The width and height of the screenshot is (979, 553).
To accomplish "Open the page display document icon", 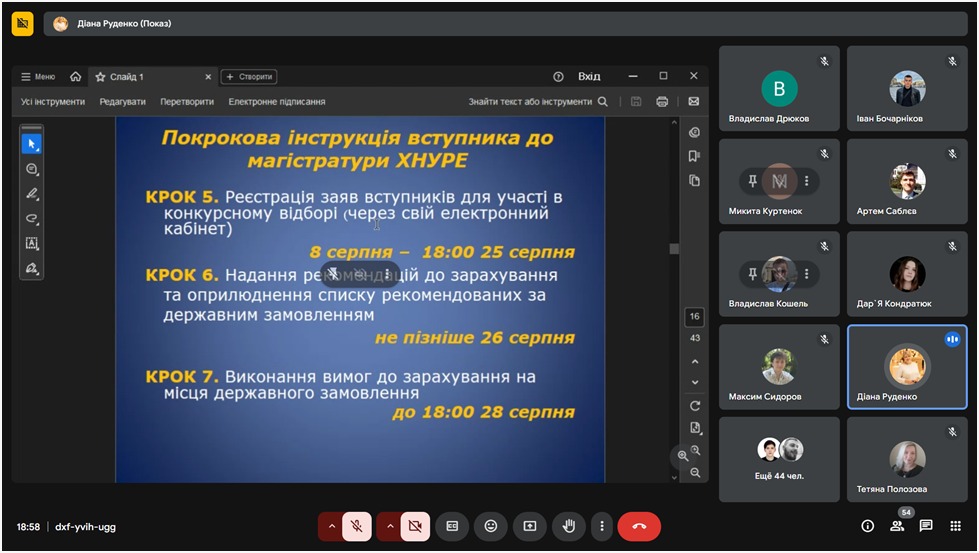I will click(695, 428).
